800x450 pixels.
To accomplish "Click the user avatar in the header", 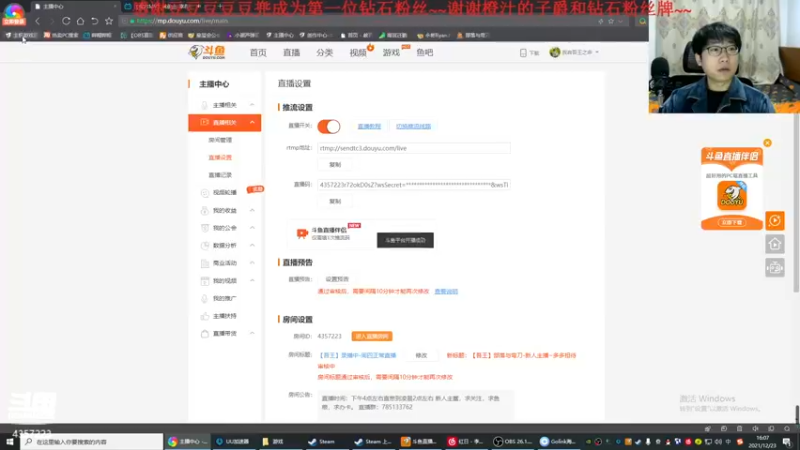I will click(x=555, y=52).
